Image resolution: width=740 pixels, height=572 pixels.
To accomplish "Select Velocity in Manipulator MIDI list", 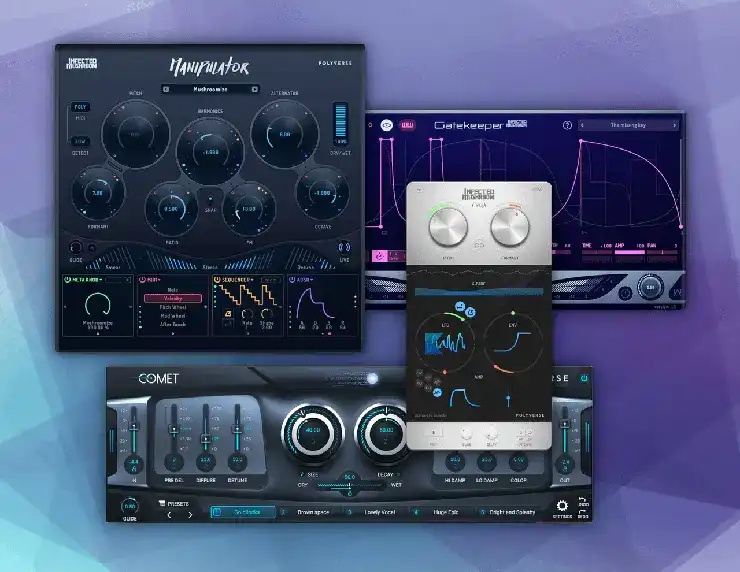I will (173, 298).
